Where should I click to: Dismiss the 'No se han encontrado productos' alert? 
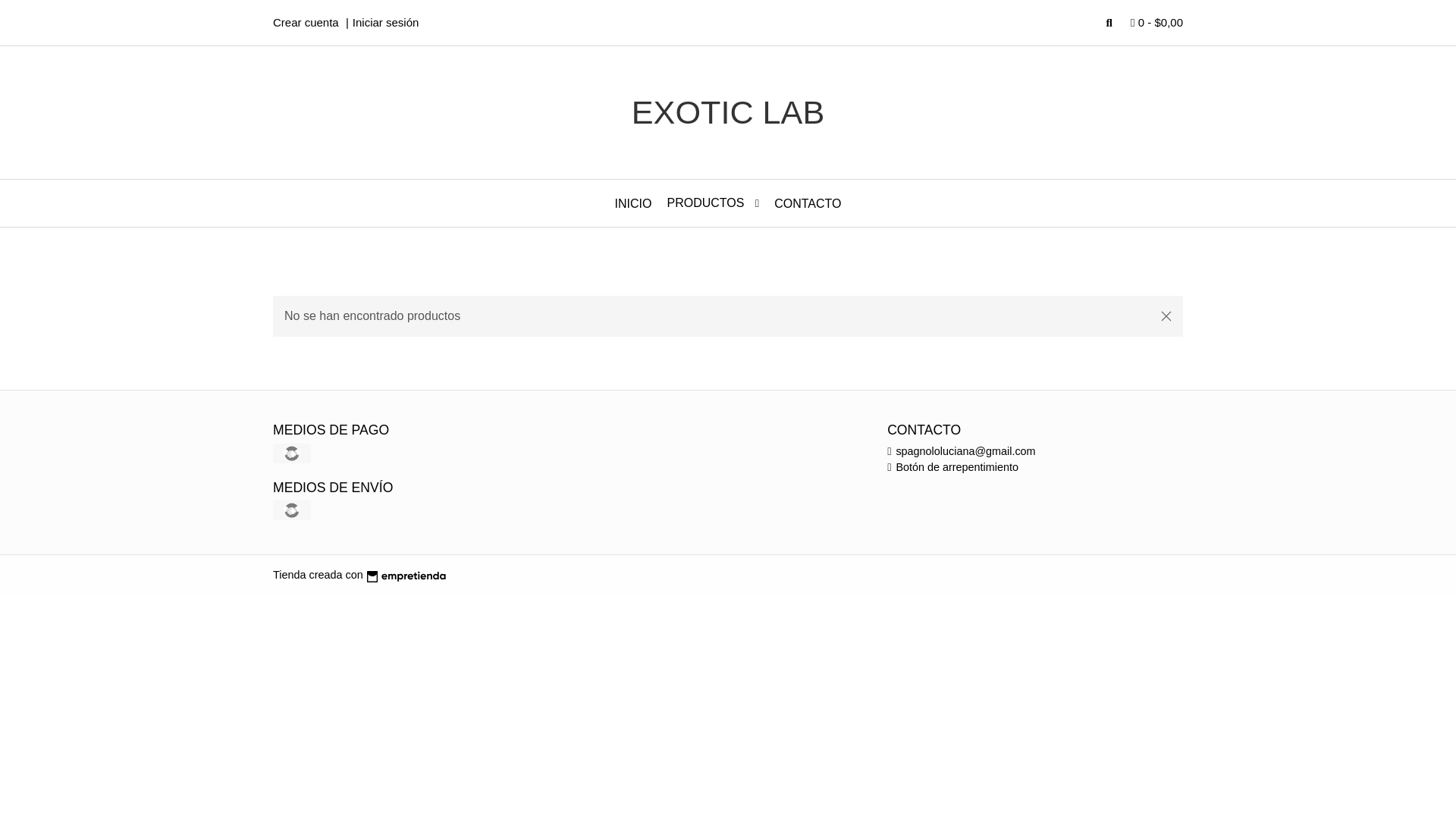1166,316
